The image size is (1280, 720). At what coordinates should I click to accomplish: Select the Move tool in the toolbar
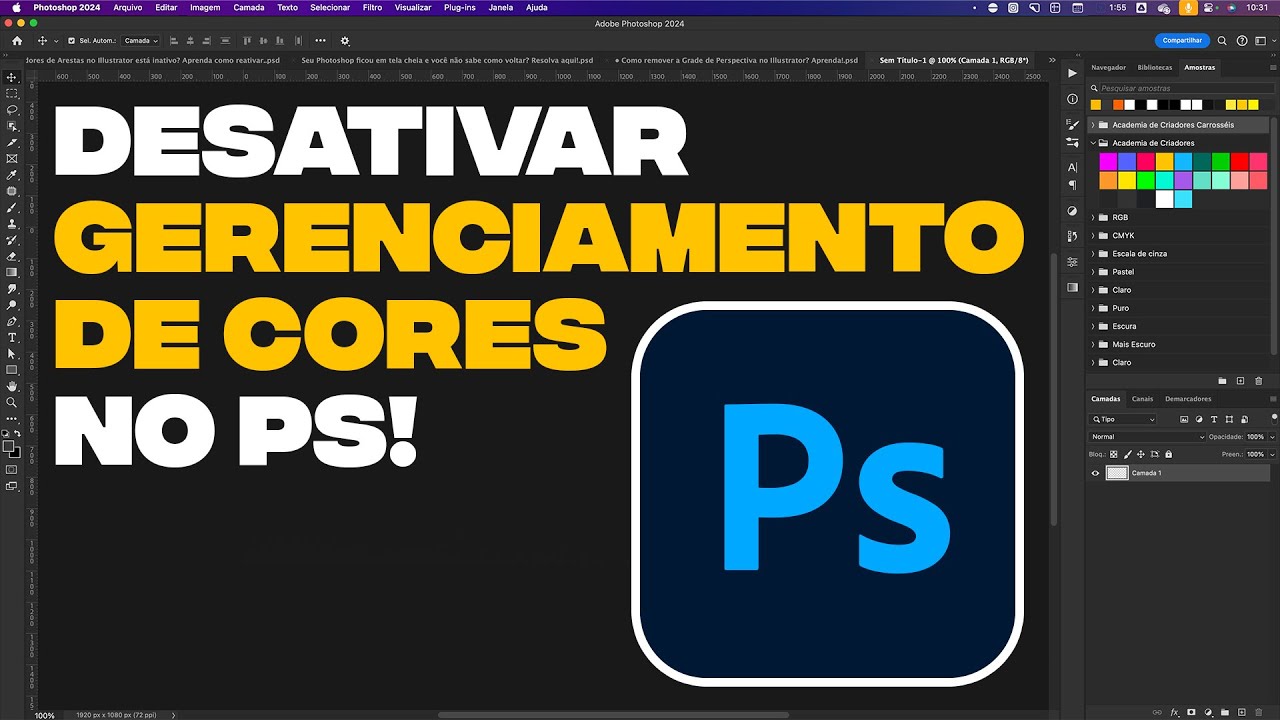pyautogui.click(x=12, y=77)
